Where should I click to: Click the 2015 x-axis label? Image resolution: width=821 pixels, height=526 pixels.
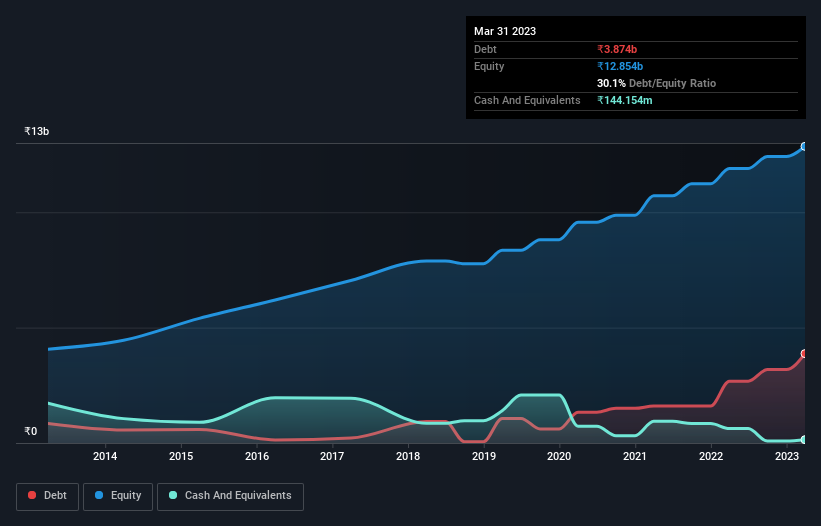pyautogui.click(x=181, y=456)
